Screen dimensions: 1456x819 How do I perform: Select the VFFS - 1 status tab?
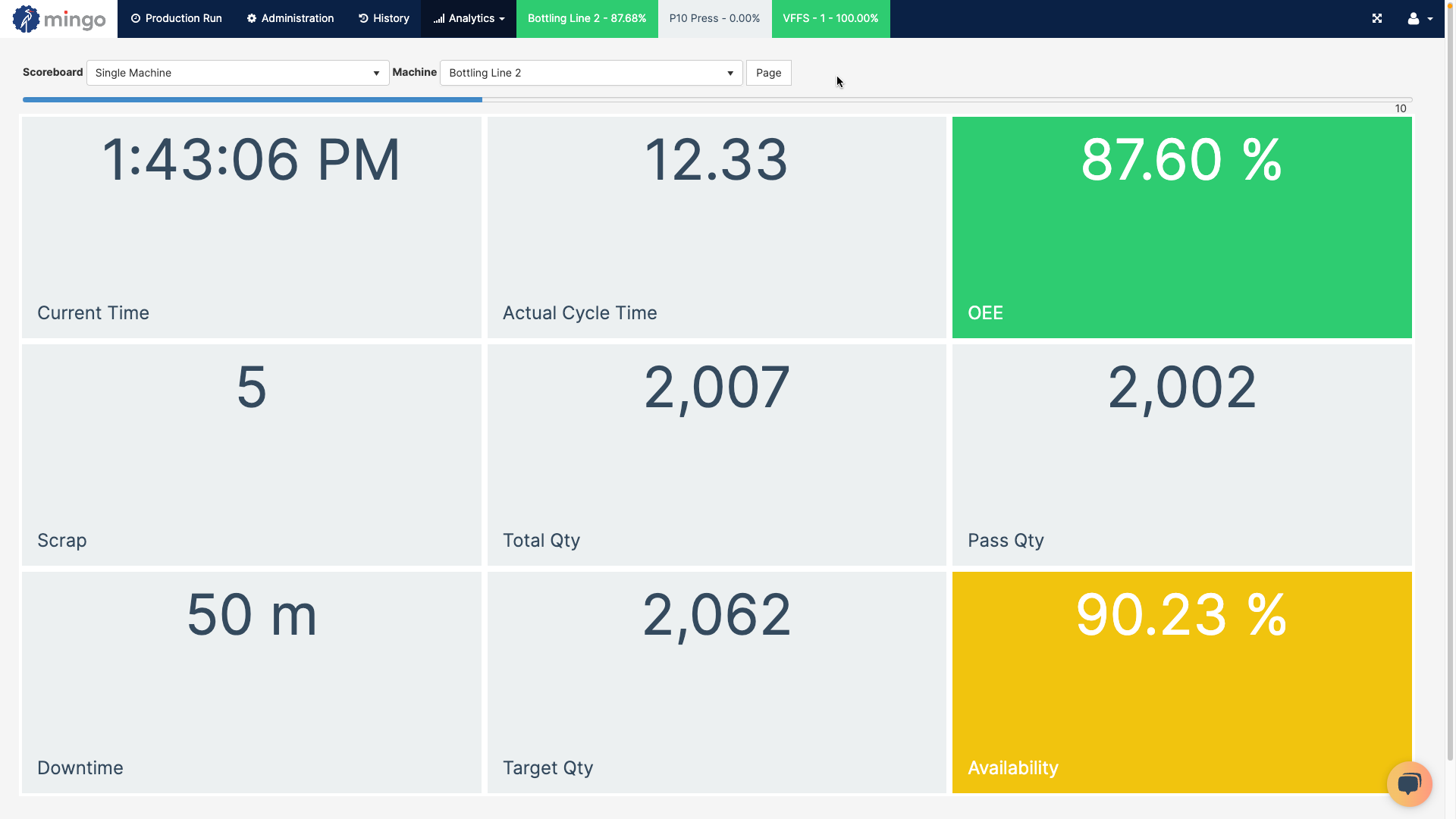(x=830, y=18)
